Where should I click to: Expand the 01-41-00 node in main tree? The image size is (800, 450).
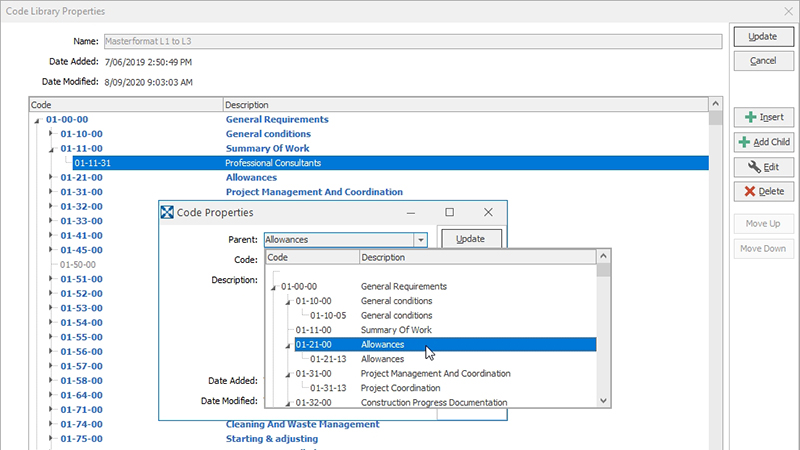(51, 235)
